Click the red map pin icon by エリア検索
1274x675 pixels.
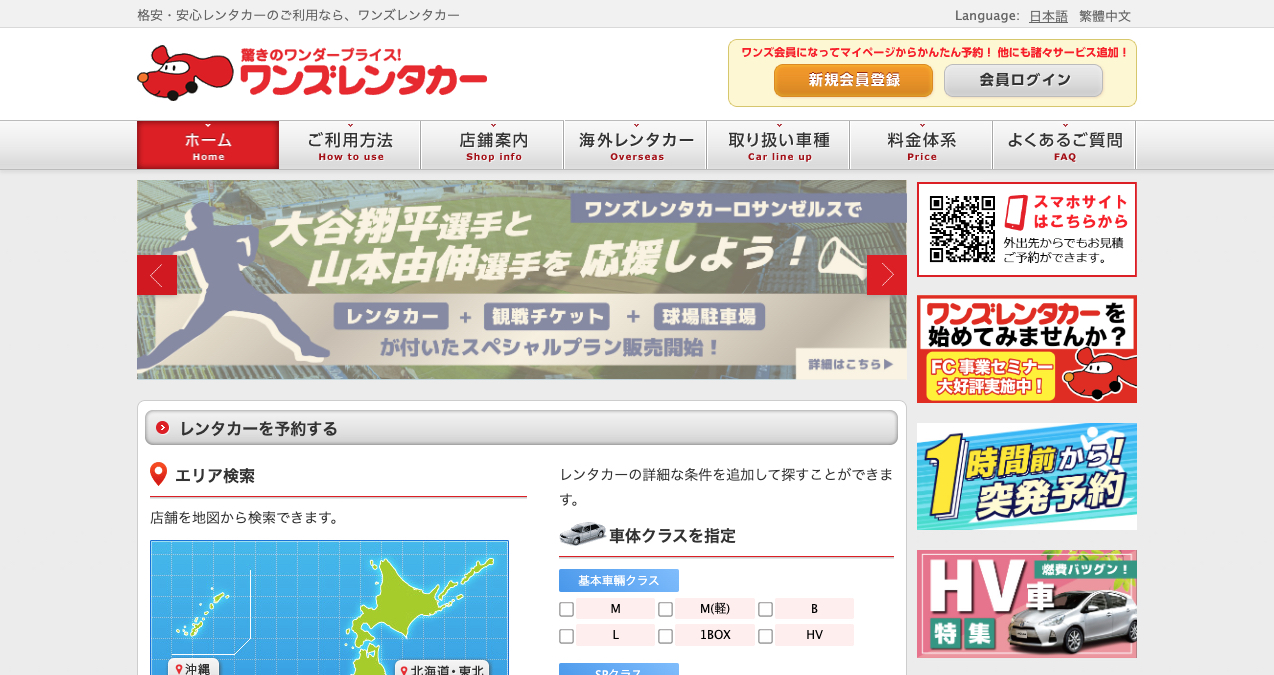tap(158, 475)
